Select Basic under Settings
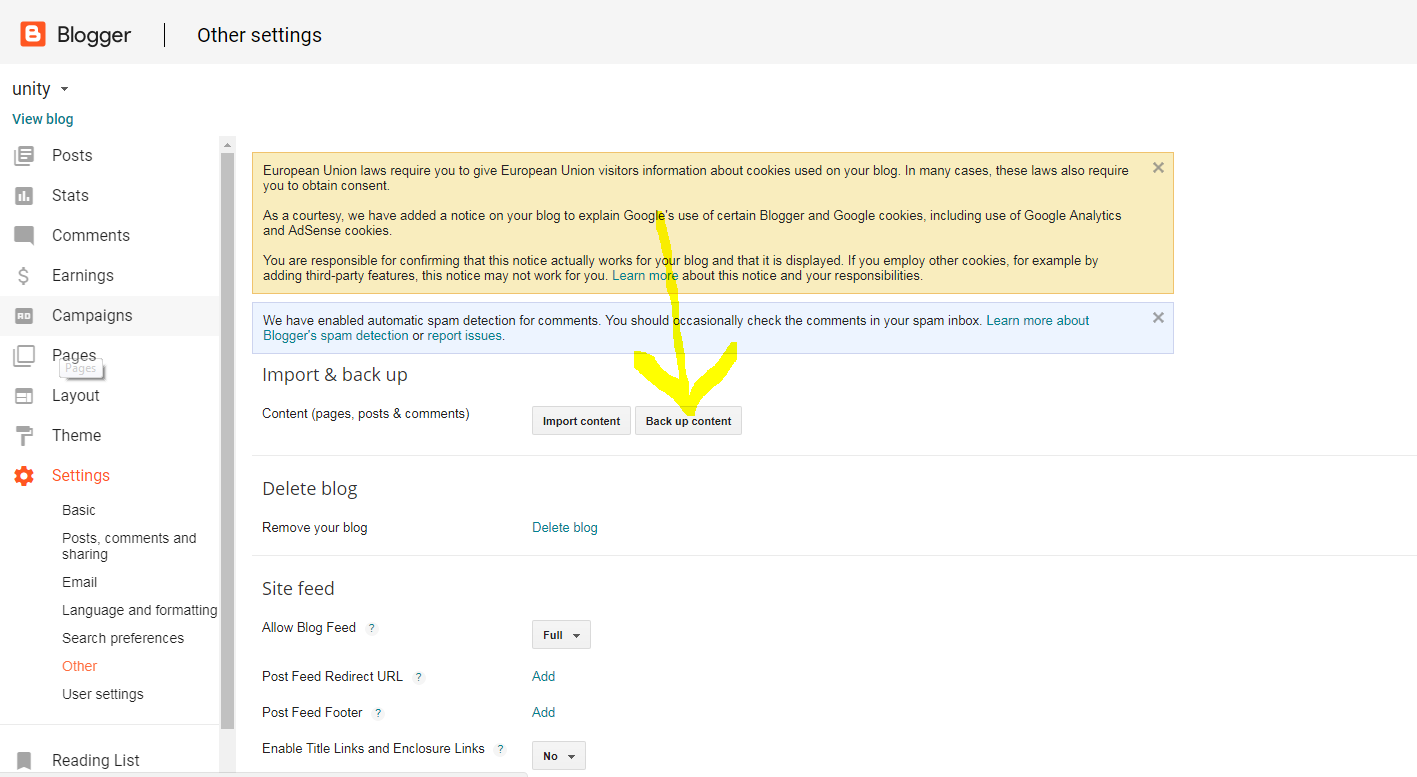Image resolution: width=1417 pixels, height=777 pixels. (x=79, y=510)
